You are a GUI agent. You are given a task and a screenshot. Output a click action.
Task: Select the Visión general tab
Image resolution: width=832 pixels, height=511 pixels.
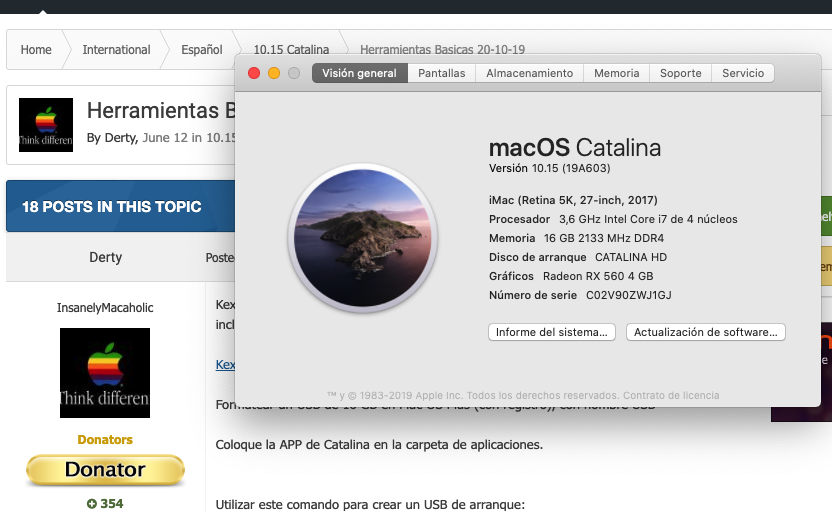pyautogui.click(x=360, y=73)
